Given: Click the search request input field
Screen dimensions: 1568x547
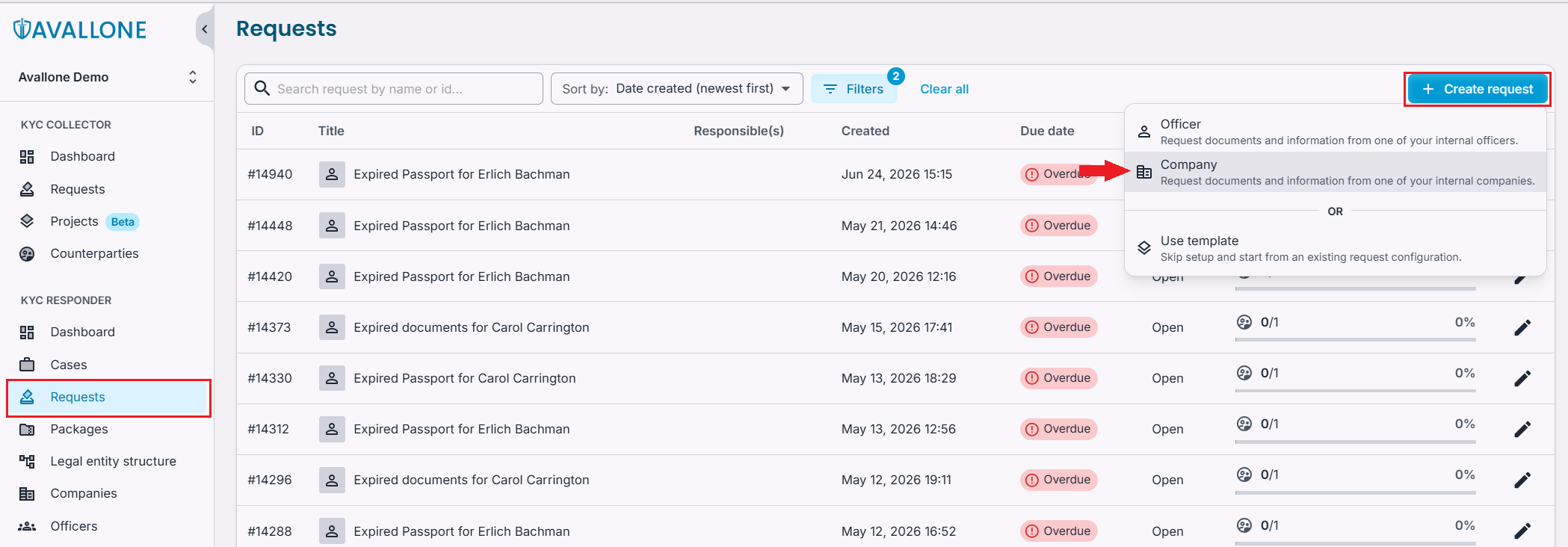Looking at the screenshot, I should (x=394, y=88).
